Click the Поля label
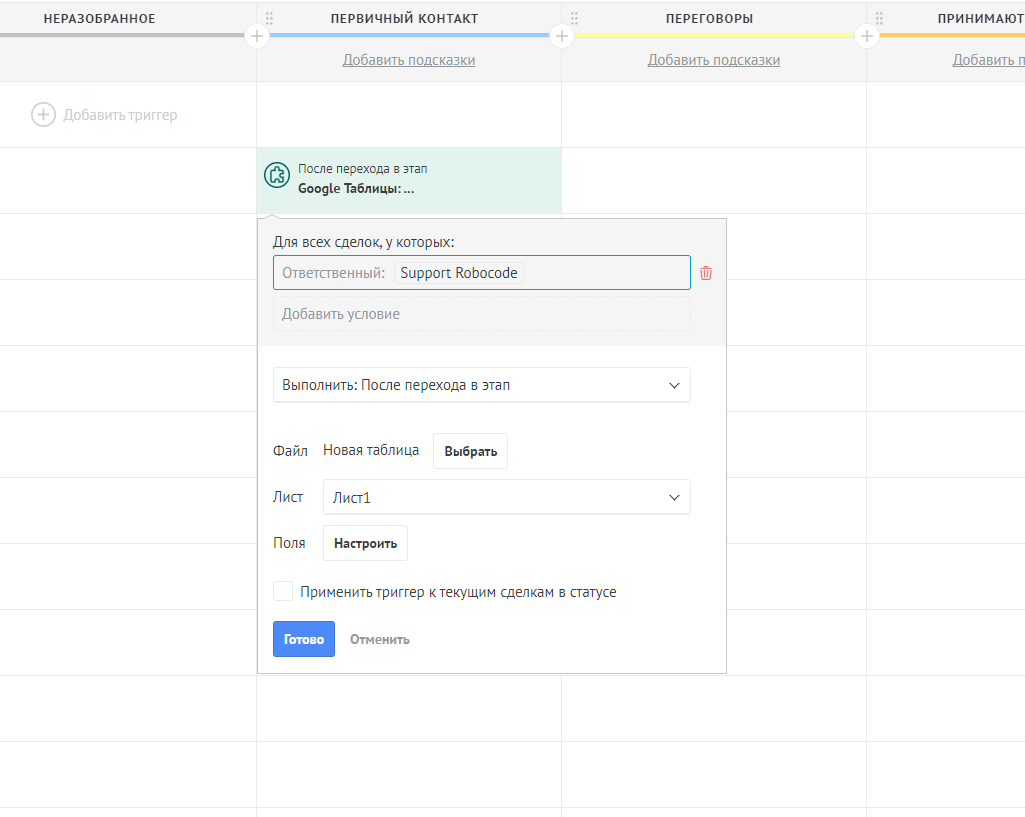 point(289,543)
